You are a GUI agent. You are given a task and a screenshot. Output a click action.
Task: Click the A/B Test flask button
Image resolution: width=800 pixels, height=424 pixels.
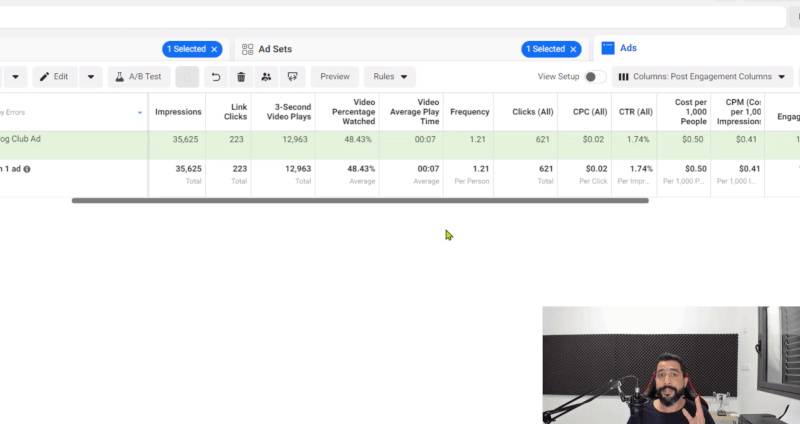pyautogui.click(x=139, y=77)
